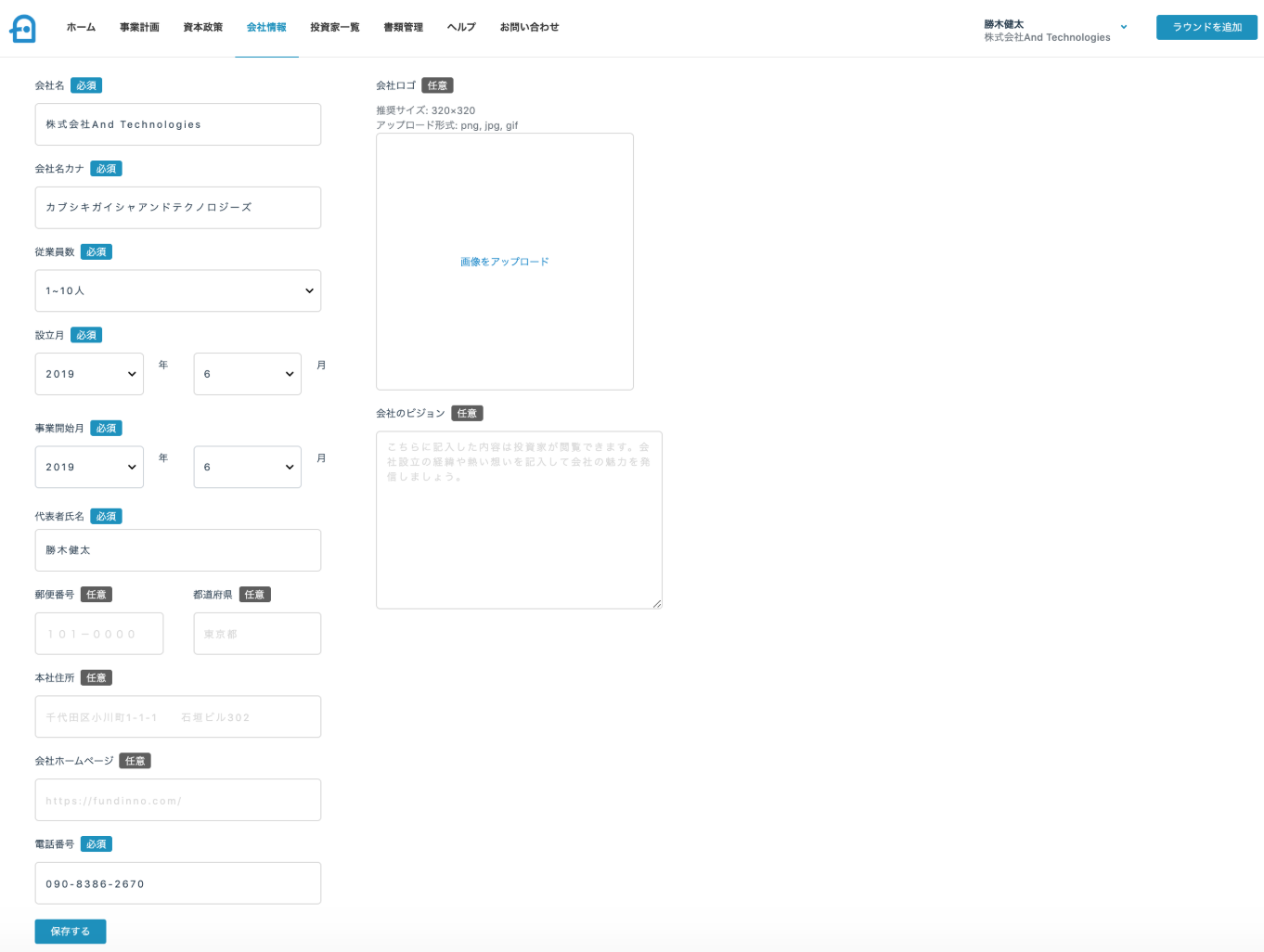Click the 都道府県 input field

(257, 634)
